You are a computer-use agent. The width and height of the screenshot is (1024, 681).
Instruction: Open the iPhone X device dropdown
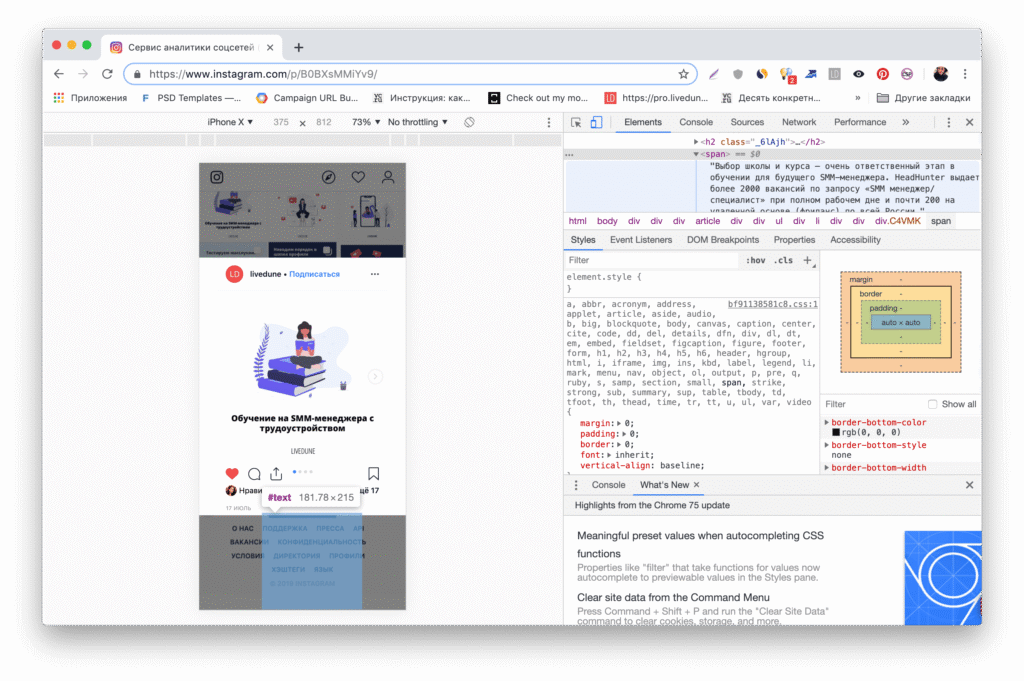pyautogui.click(x=230, y=122)
